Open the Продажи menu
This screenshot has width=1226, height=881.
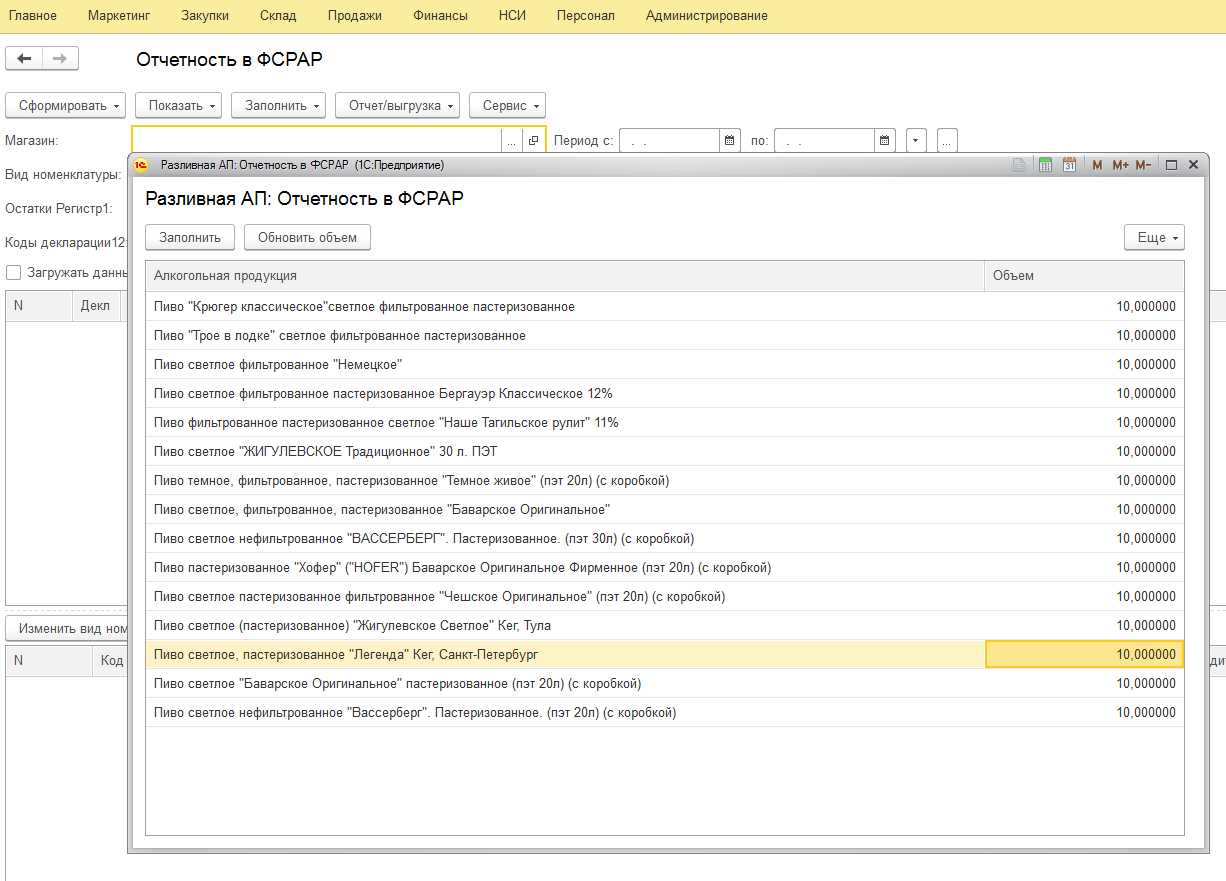355,16
